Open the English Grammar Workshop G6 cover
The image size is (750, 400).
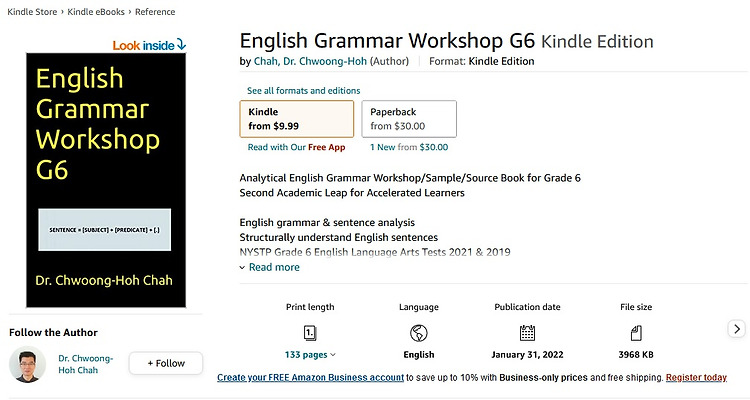point(106,180)
